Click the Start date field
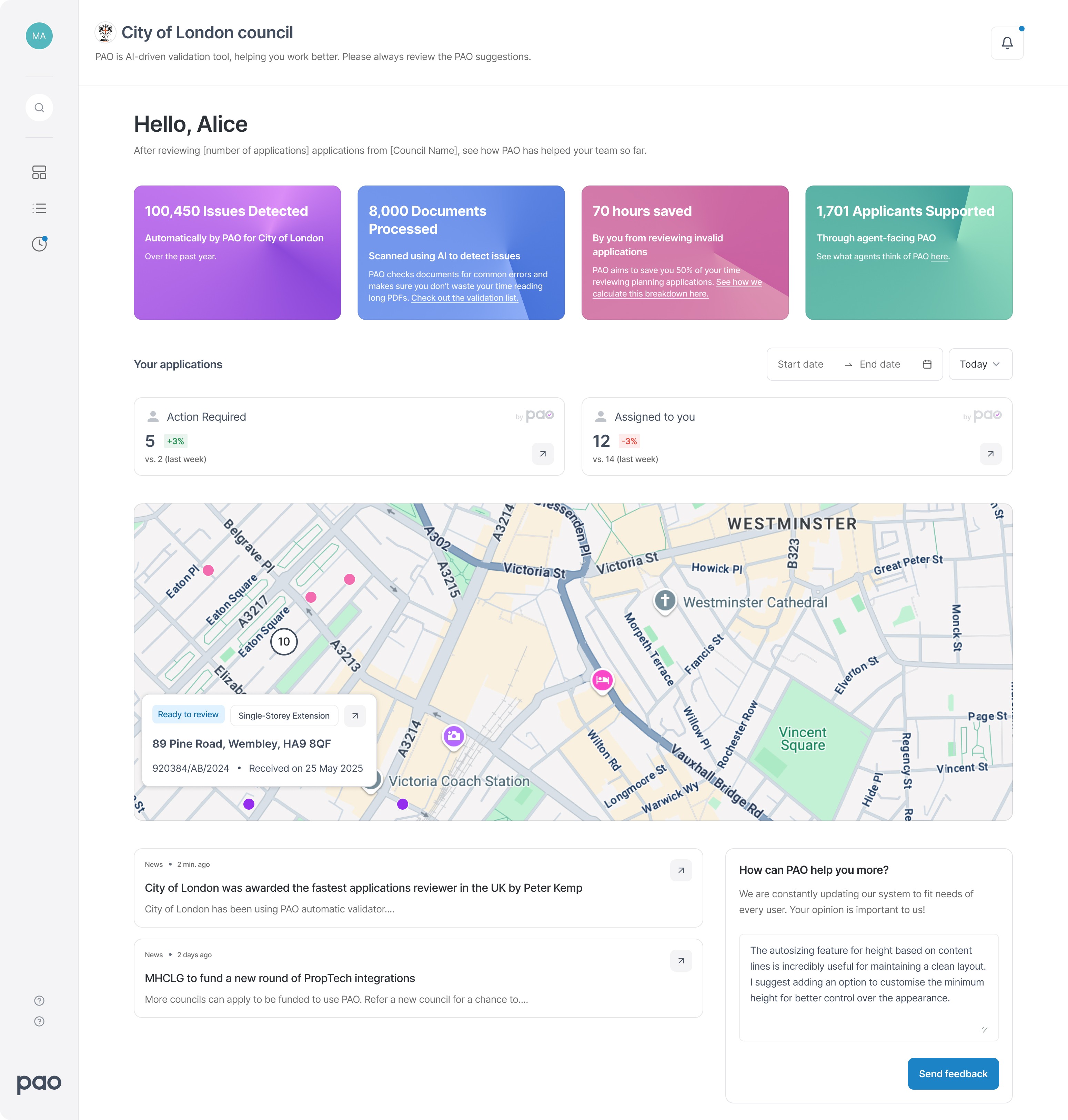Viewport: 1068px width, 1120px height. (x=800, y=364)
